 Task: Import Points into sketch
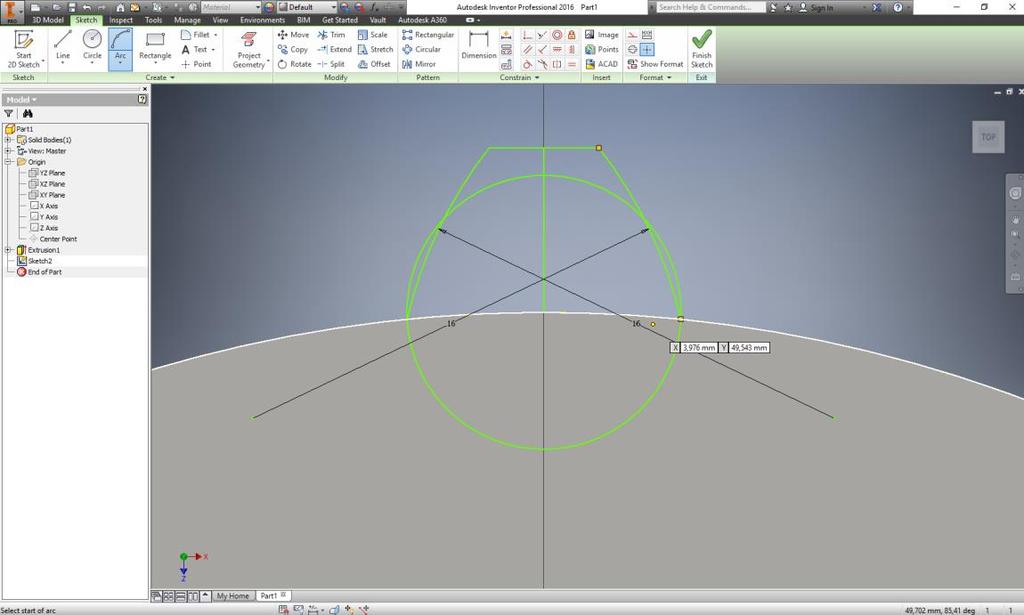[601, 49]
